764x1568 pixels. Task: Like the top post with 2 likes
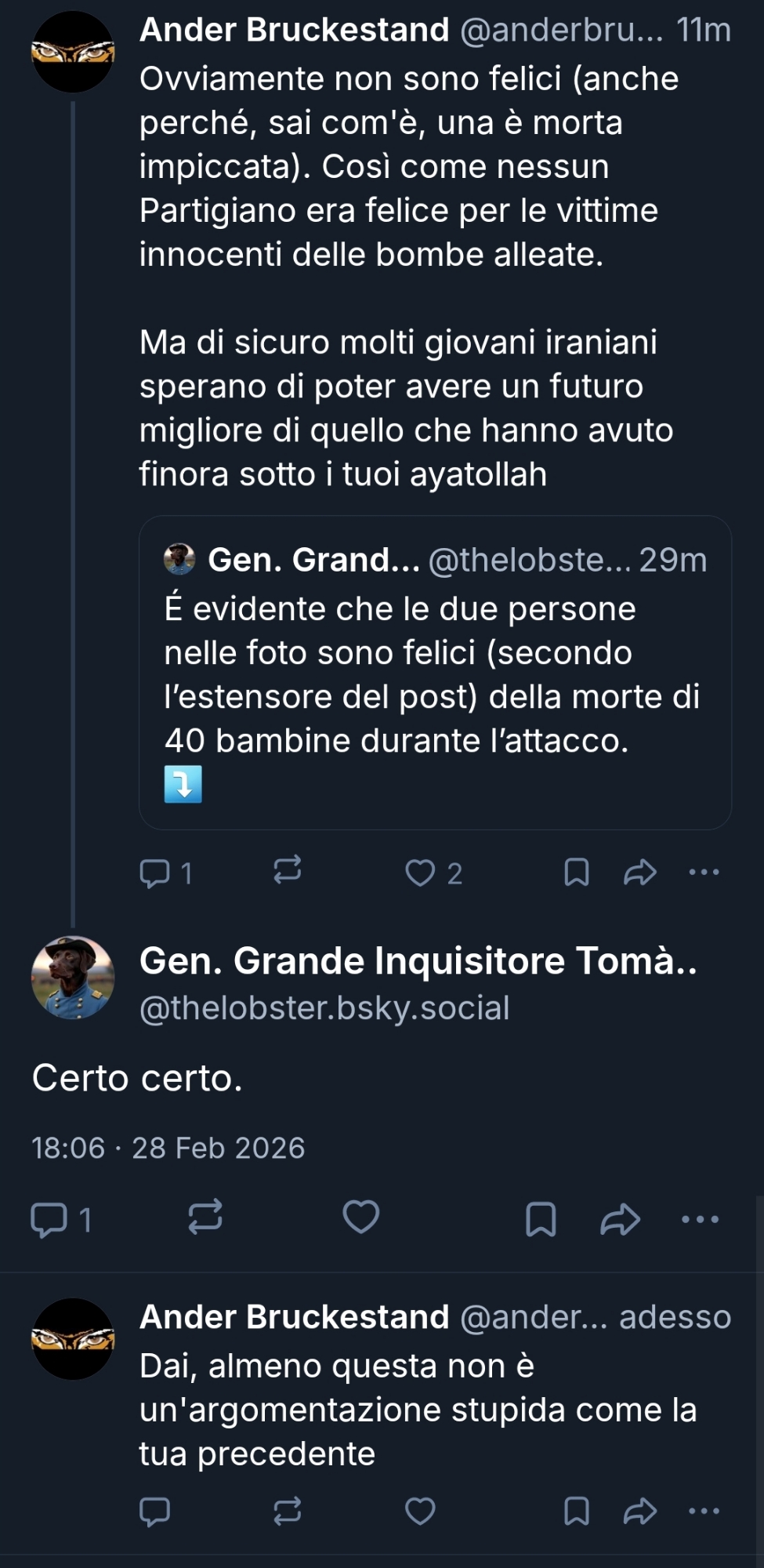(x=420, y=873)
